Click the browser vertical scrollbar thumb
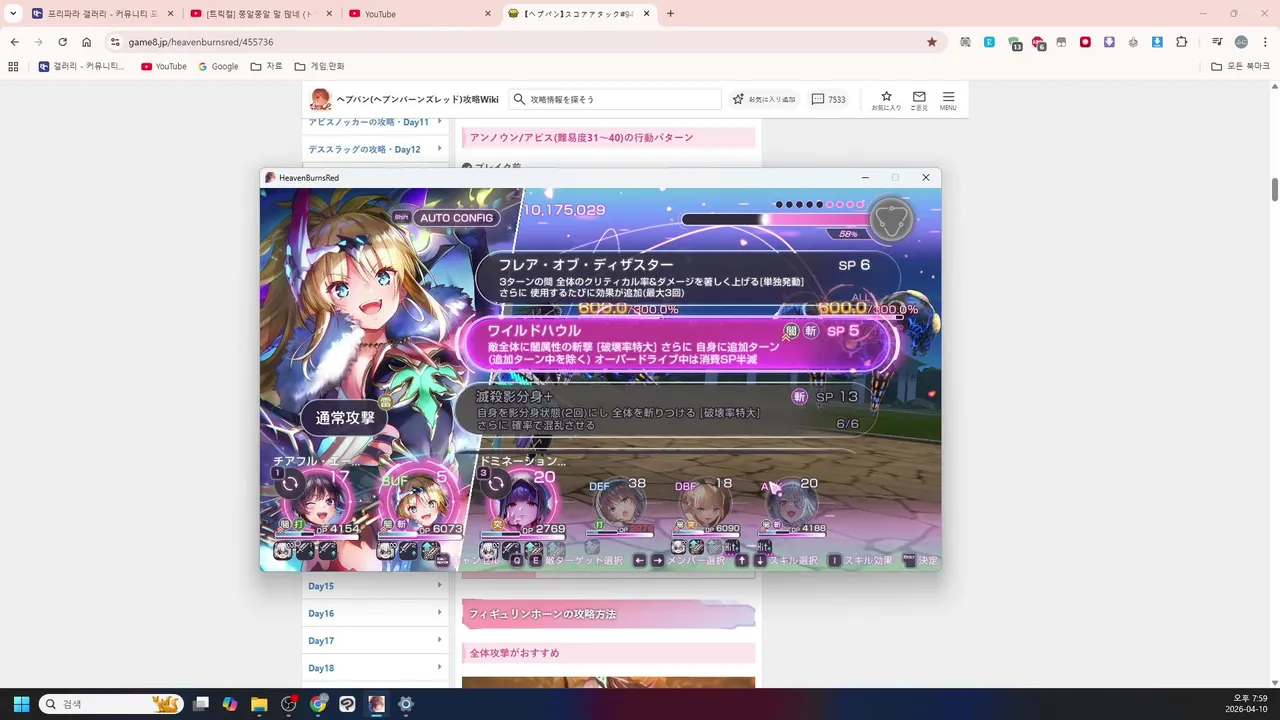This screenshot has height=720, width=1280. pos(1274,189)
